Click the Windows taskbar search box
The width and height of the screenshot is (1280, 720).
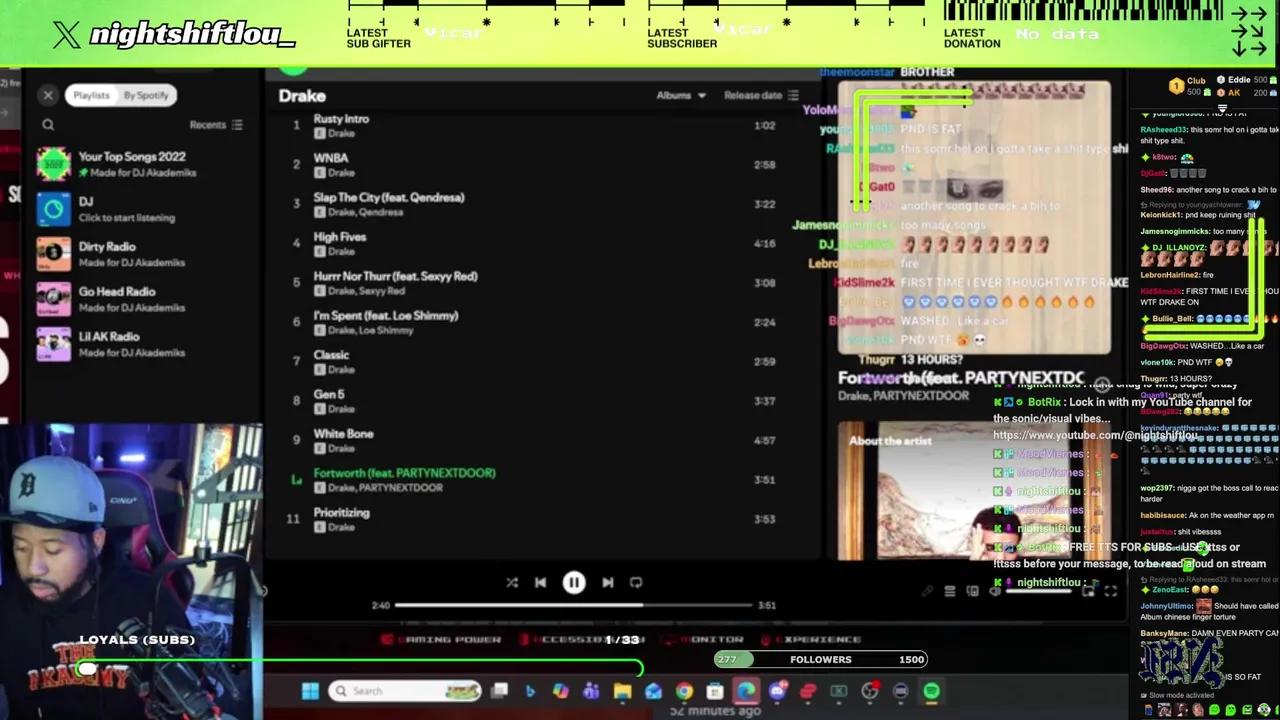405,691
